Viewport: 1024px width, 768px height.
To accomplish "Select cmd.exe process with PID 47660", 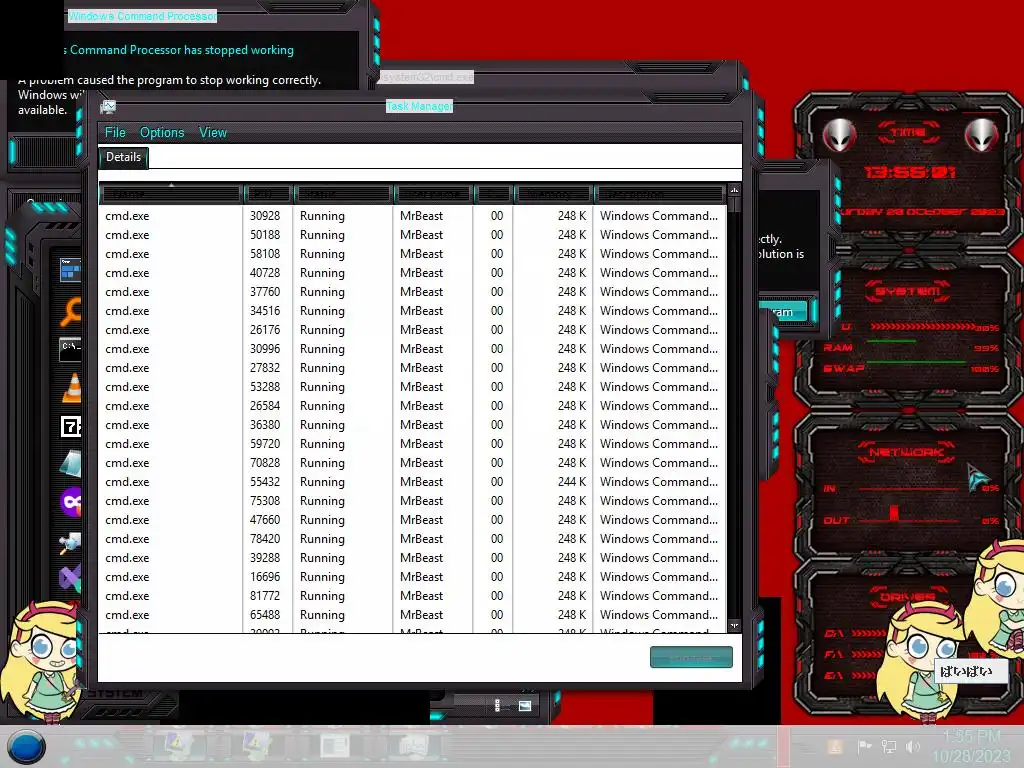I will coord(413,519).
